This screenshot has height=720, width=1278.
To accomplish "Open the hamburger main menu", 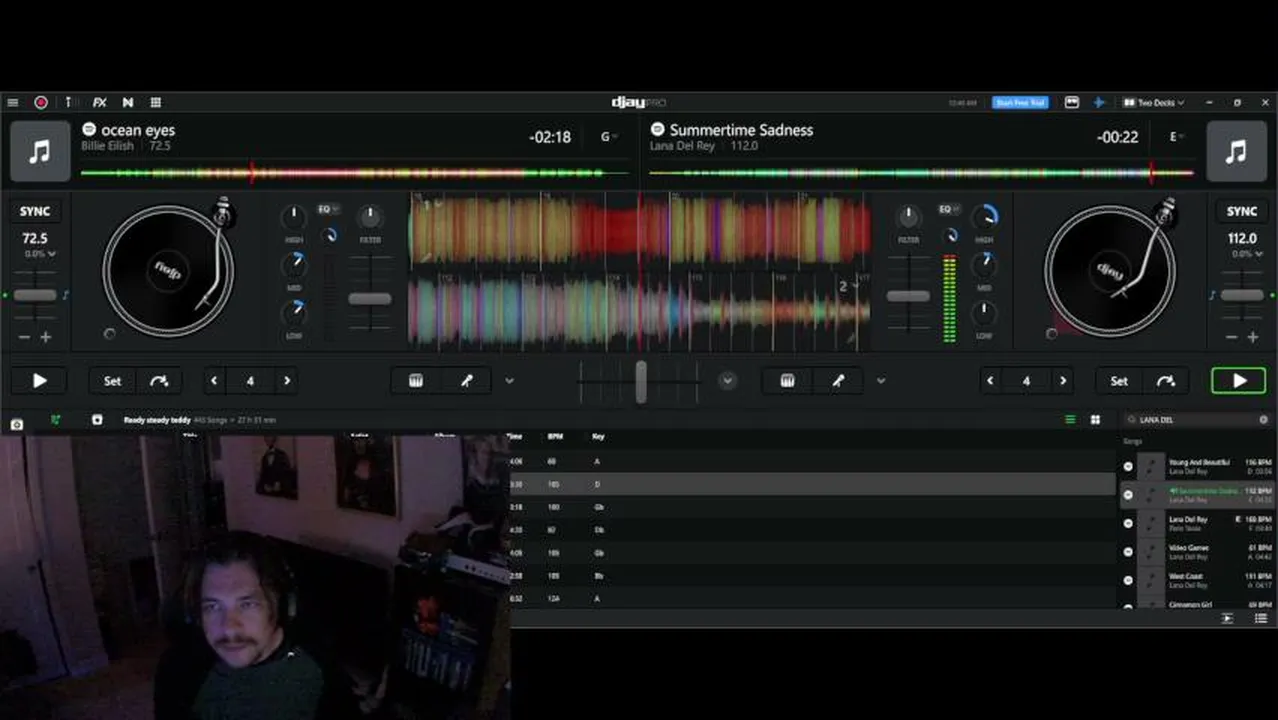I will tap(12, 102).
